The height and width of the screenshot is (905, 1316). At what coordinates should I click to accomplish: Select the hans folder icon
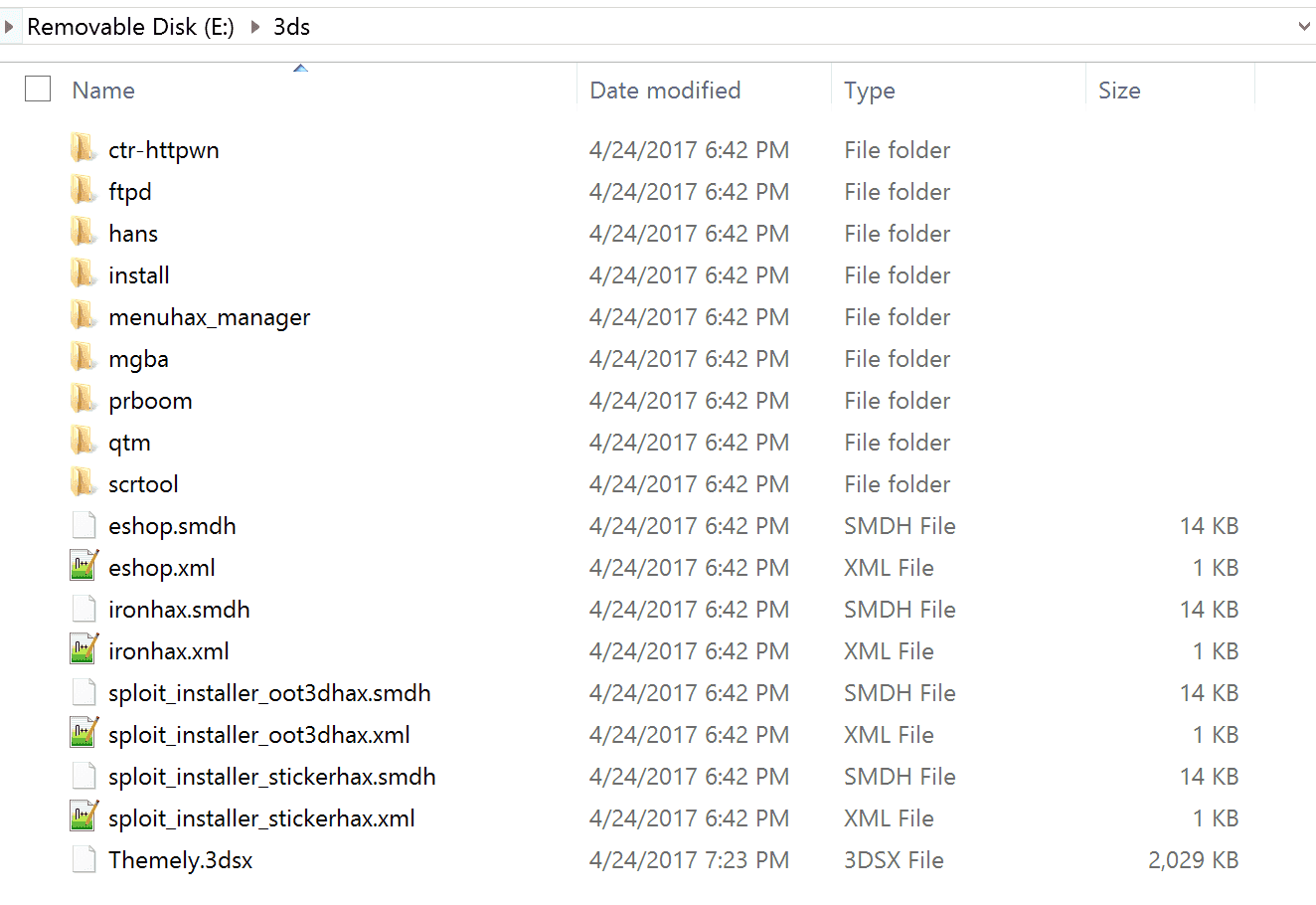(x=83, y=233)
